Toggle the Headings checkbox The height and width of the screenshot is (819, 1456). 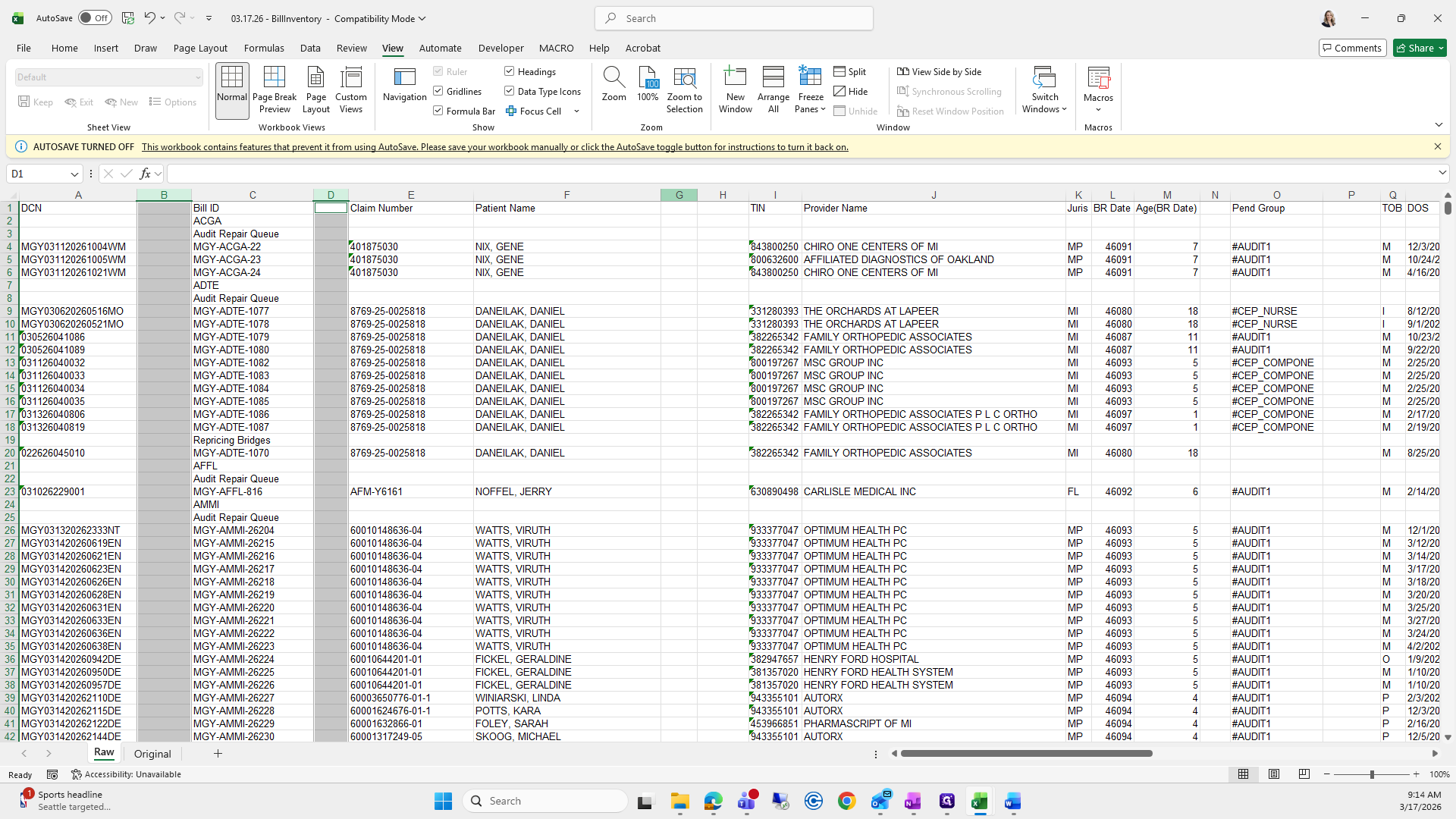click(510, 71)
